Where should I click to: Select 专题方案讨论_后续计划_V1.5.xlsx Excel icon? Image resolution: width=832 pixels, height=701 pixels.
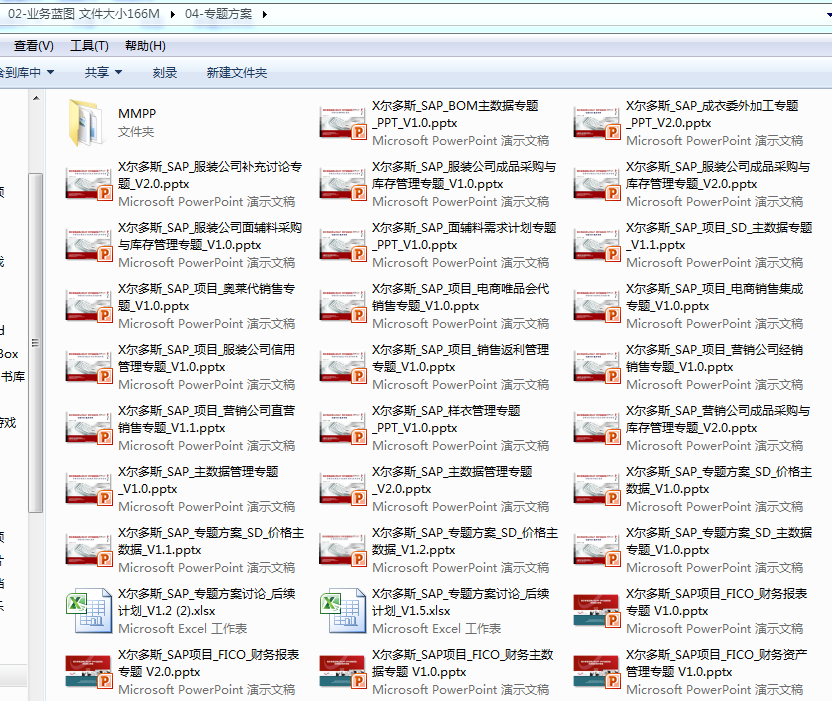pyautogui.click(x=343, y=611)
